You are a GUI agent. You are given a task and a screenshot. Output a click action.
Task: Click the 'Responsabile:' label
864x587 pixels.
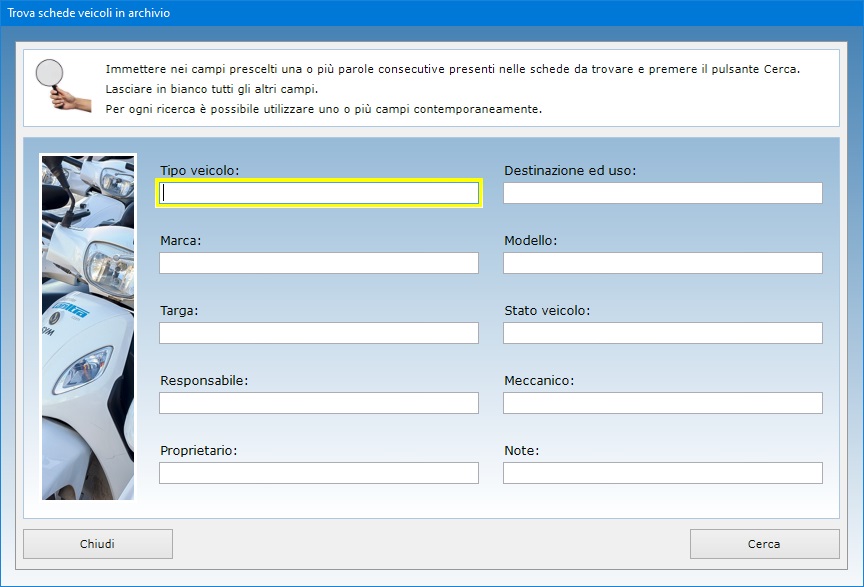click(x=204, y=380)
